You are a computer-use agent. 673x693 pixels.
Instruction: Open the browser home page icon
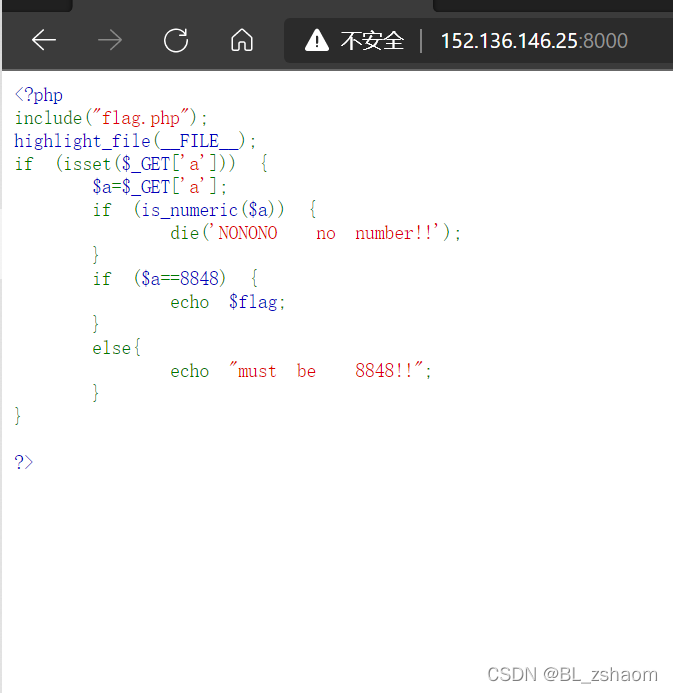pyautogui.click(x=242, y=40)
